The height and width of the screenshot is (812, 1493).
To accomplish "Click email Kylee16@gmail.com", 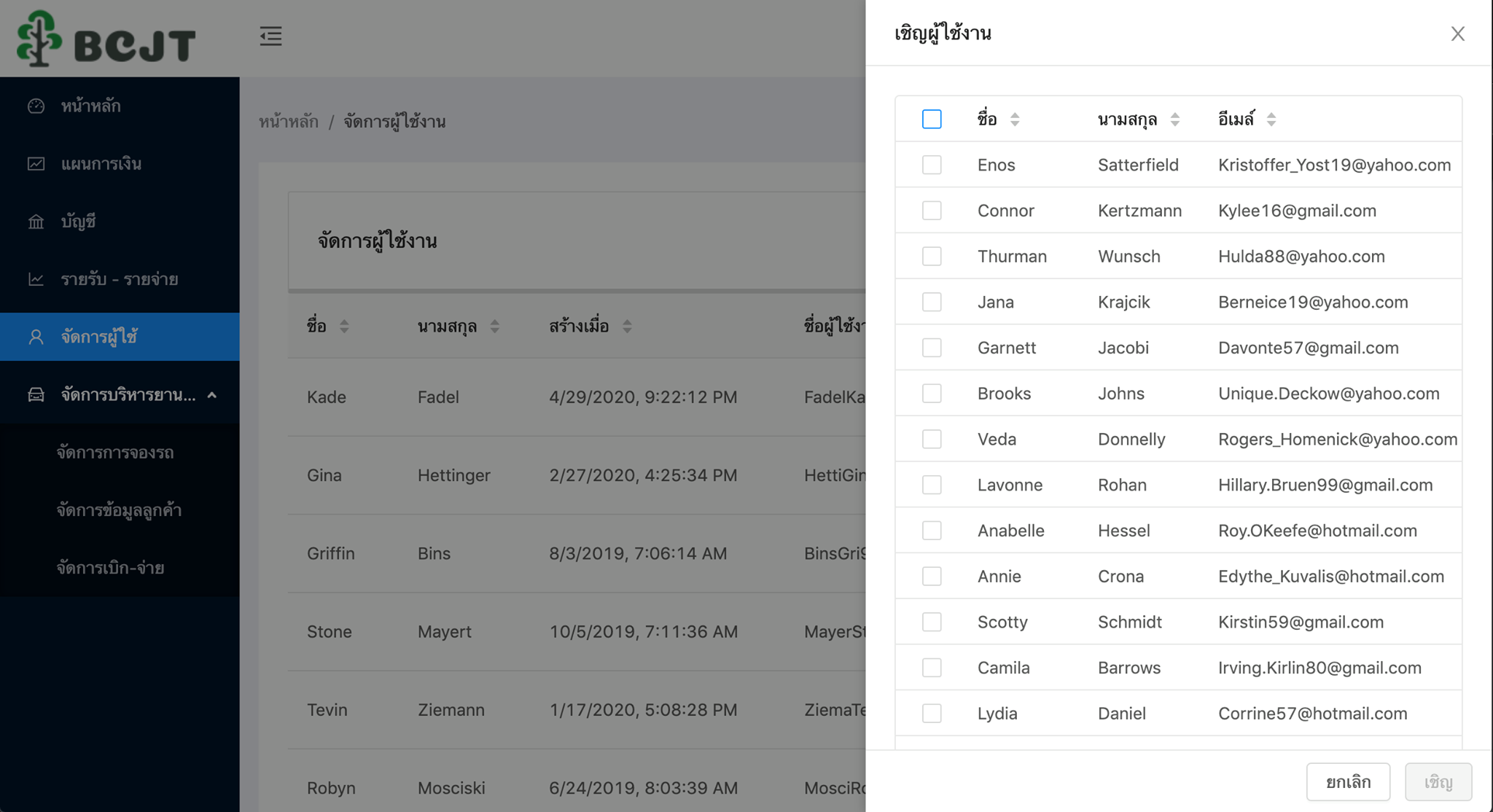I will 1297,211.
